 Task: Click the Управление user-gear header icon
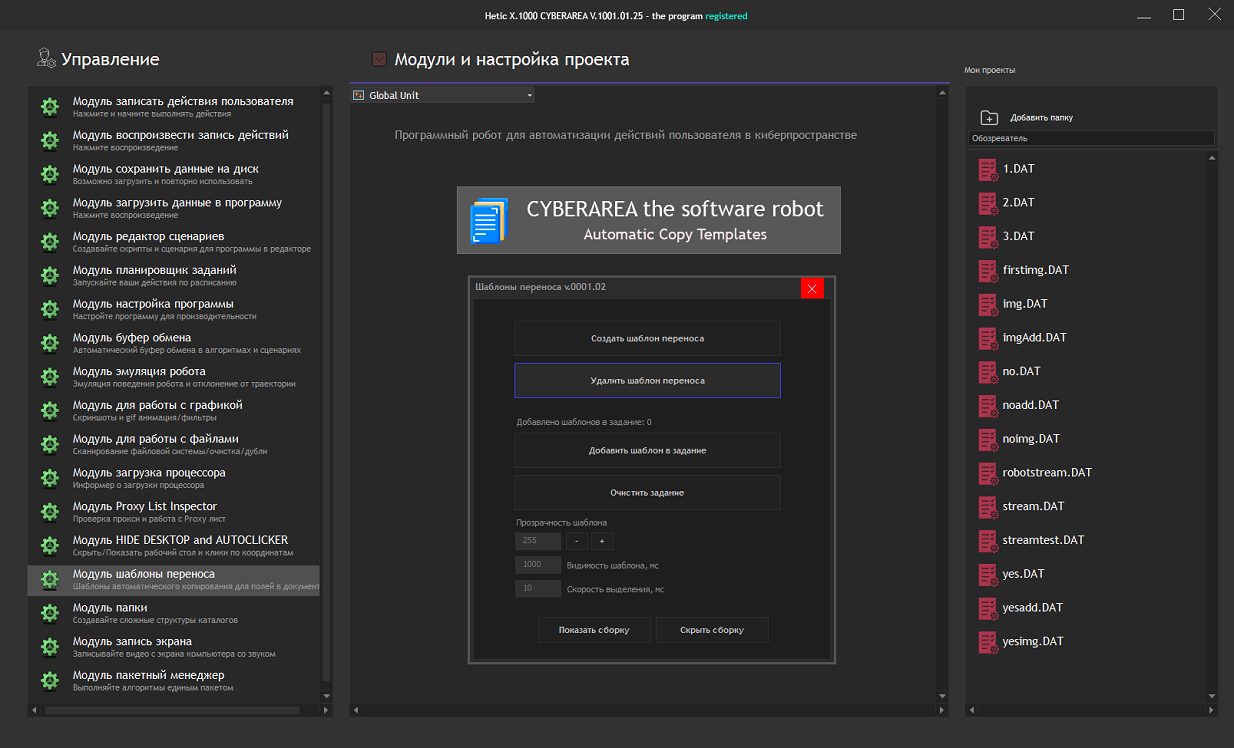click(x=45, y=58)
